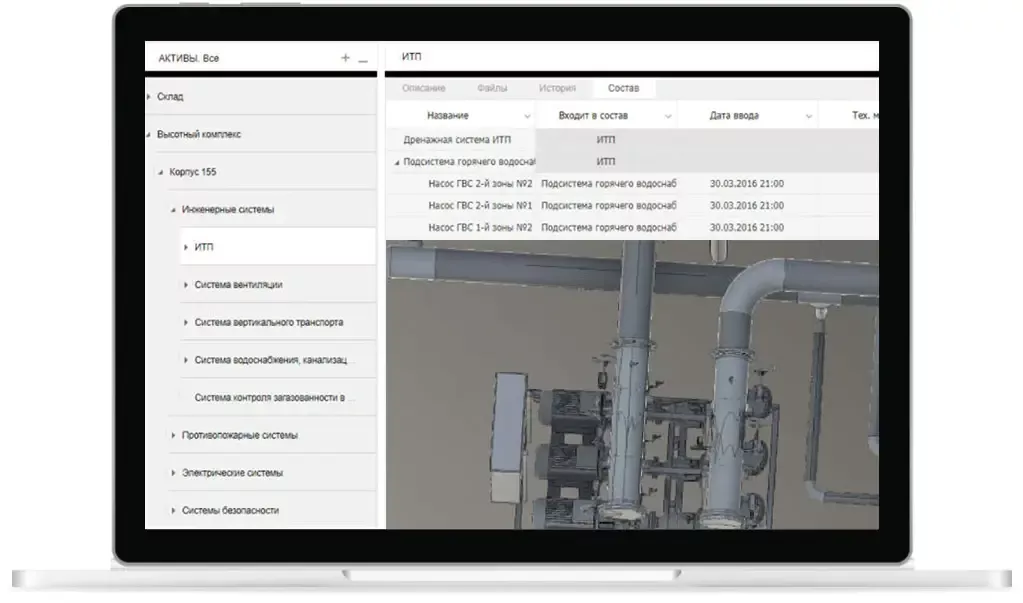Select Система вентиляции in the tree
The height and width of the screenshot is (603, 1023).
238,285
